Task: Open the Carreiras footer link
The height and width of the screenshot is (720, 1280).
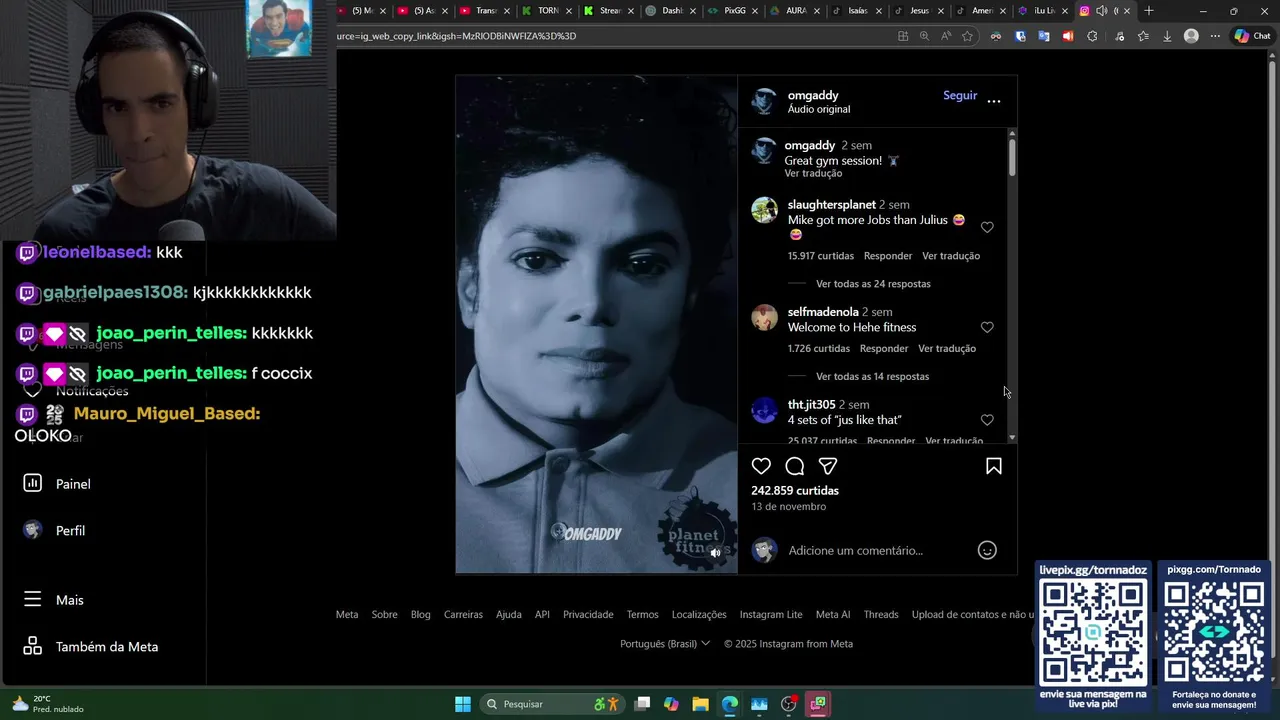Action: [463, 615]
